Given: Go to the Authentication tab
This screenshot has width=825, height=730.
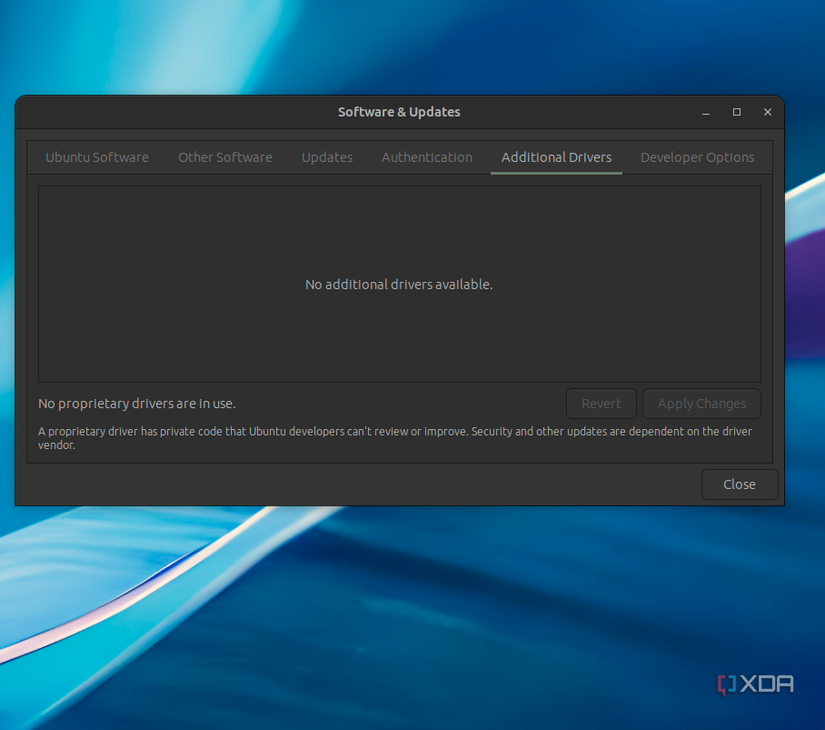Looking at the screenshot, I should click(427, 157).
